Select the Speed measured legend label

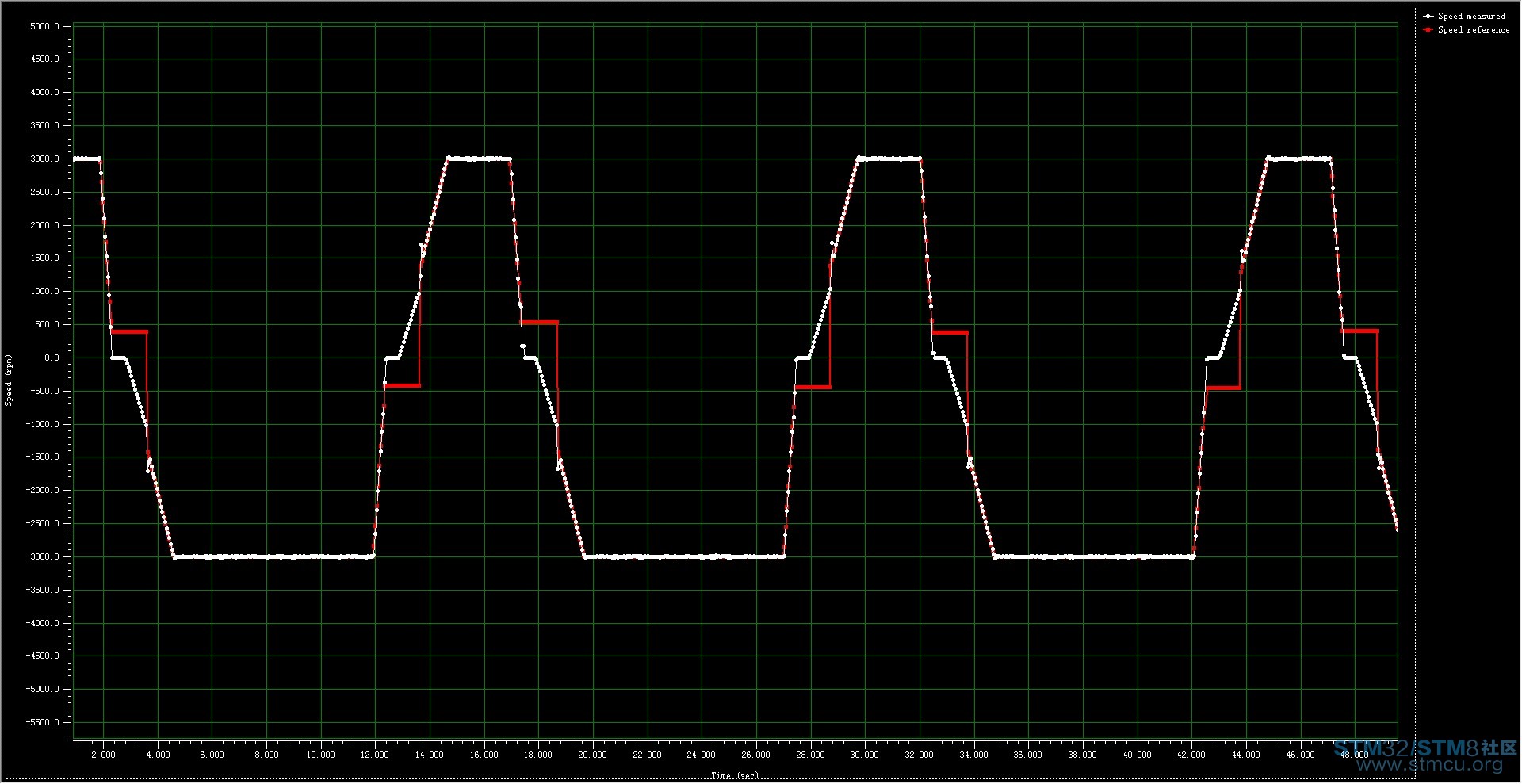1471,17
